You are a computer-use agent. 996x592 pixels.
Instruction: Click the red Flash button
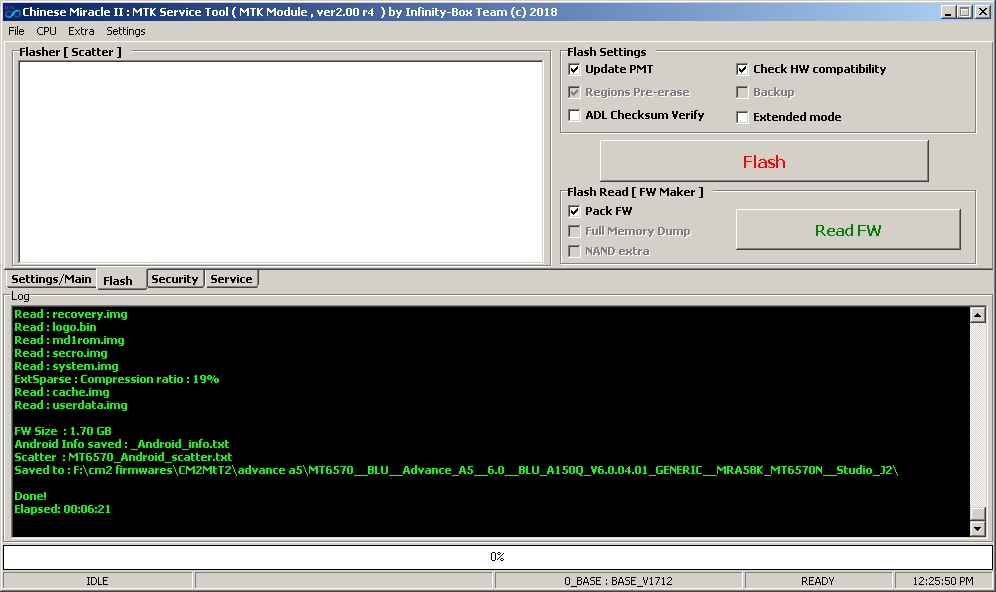[764, 161]
